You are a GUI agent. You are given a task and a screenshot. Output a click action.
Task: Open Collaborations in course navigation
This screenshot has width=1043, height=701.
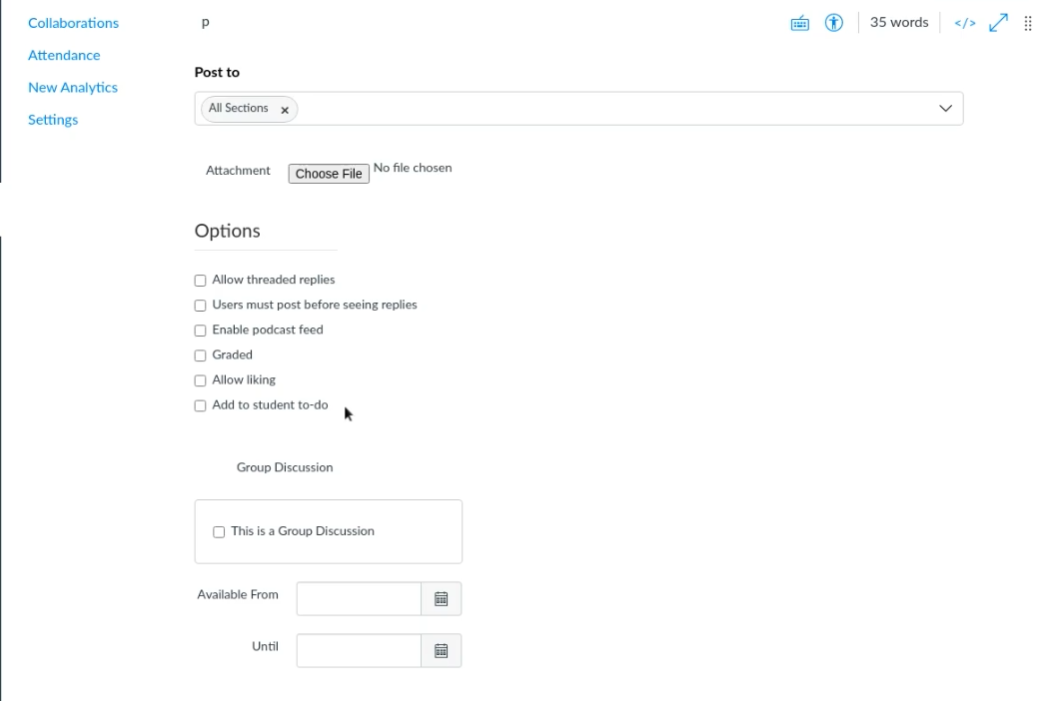pyautogui.click(x=73, y=23)
